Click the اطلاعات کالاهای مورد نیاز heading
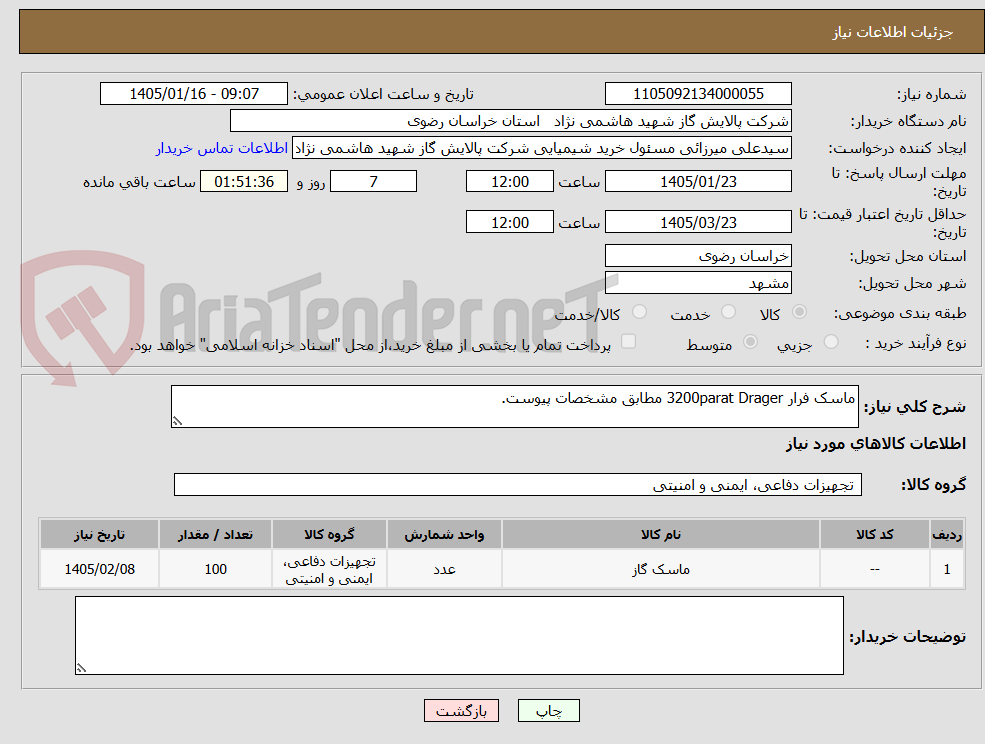 [876, 444]
